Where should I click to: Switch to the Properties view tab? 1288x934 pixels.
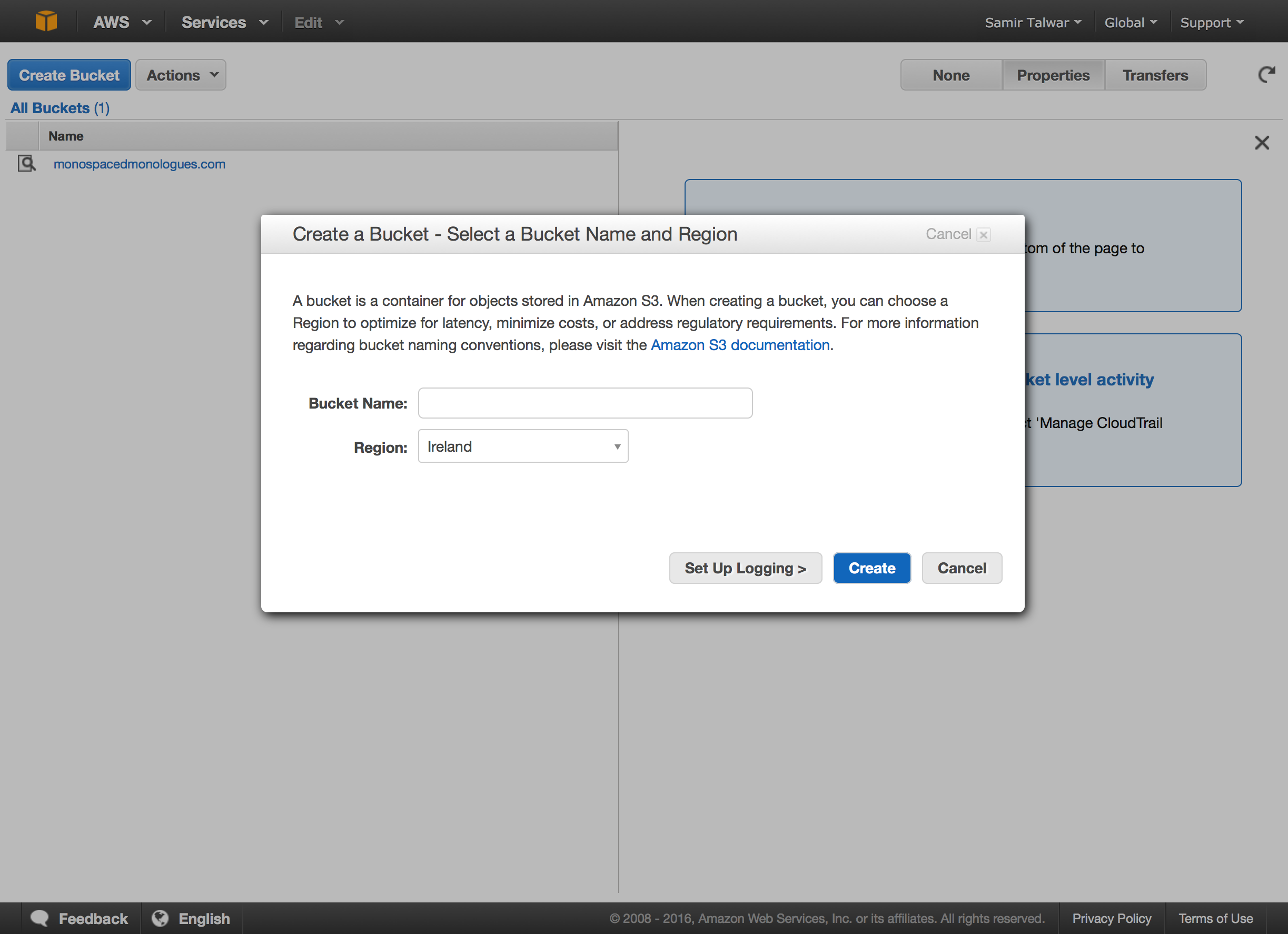pos(1052,75)
